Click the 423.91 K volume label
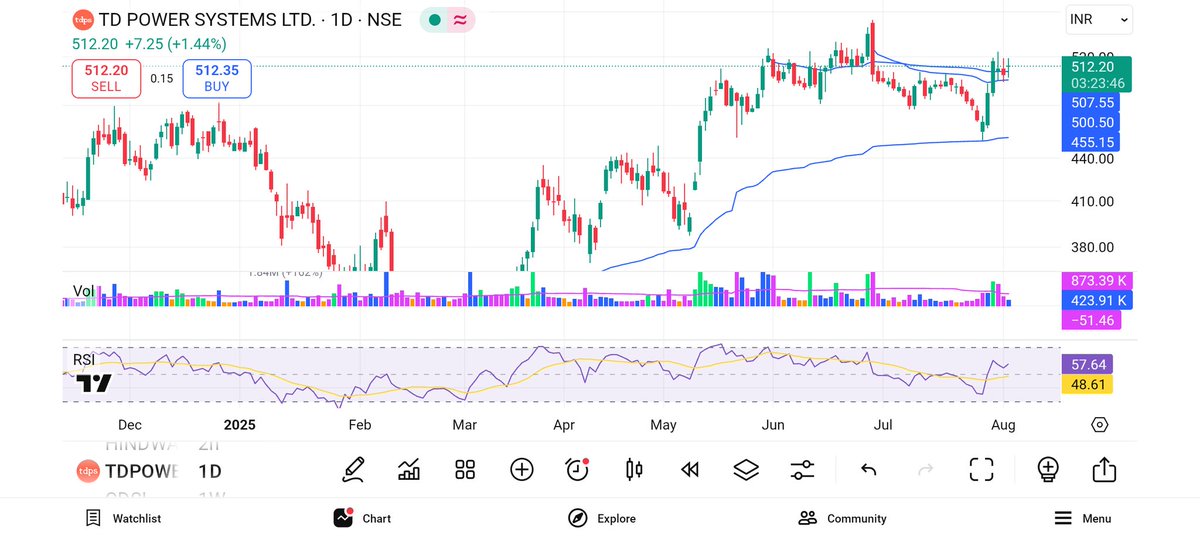The width and height of the screenshot is (1200, 539). (x=1098, y=300)
